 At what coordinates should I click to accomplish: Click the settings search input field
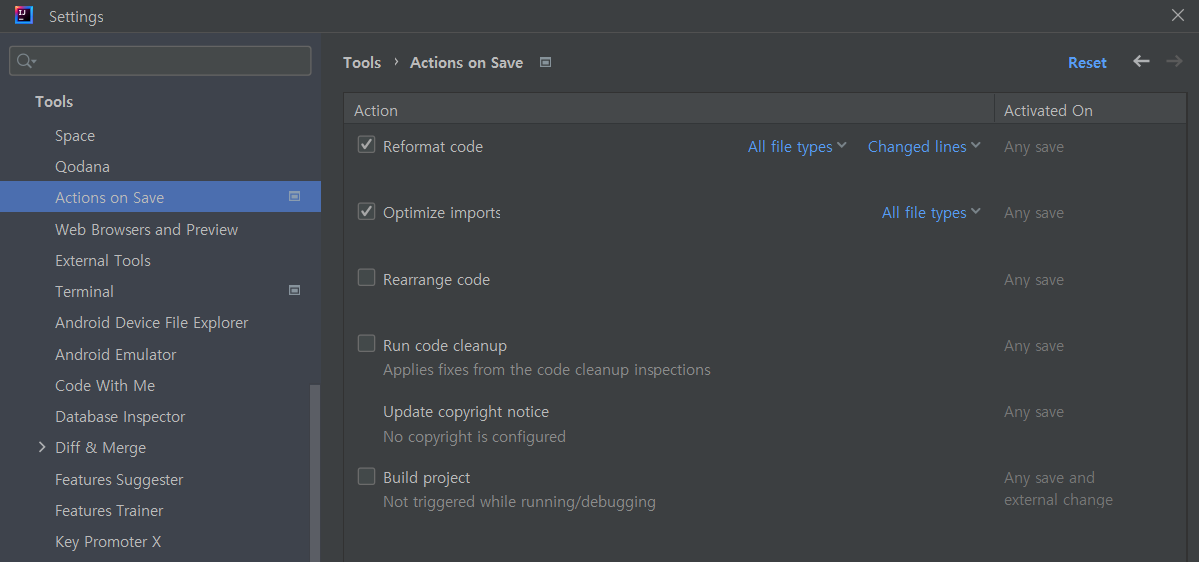(160, 61)
